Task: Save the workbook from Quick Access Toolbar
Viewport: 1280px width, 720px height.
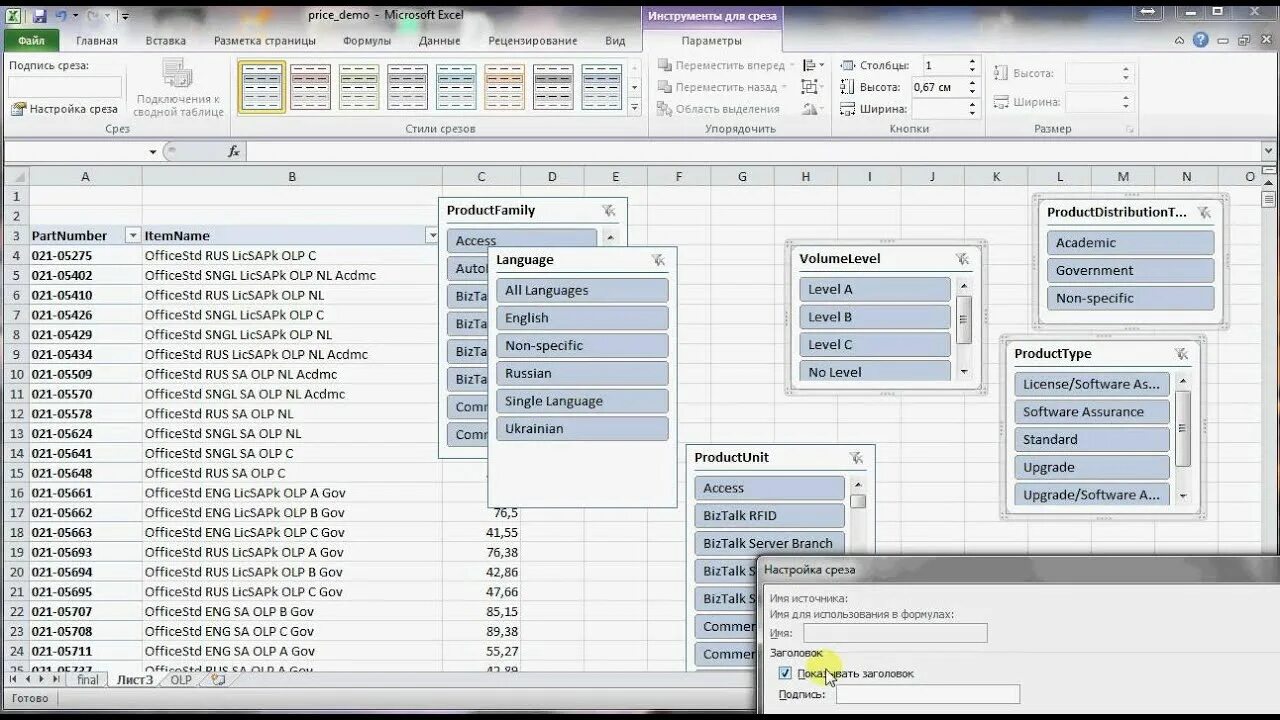Action: pyautogui.click(x=39, y=16)
